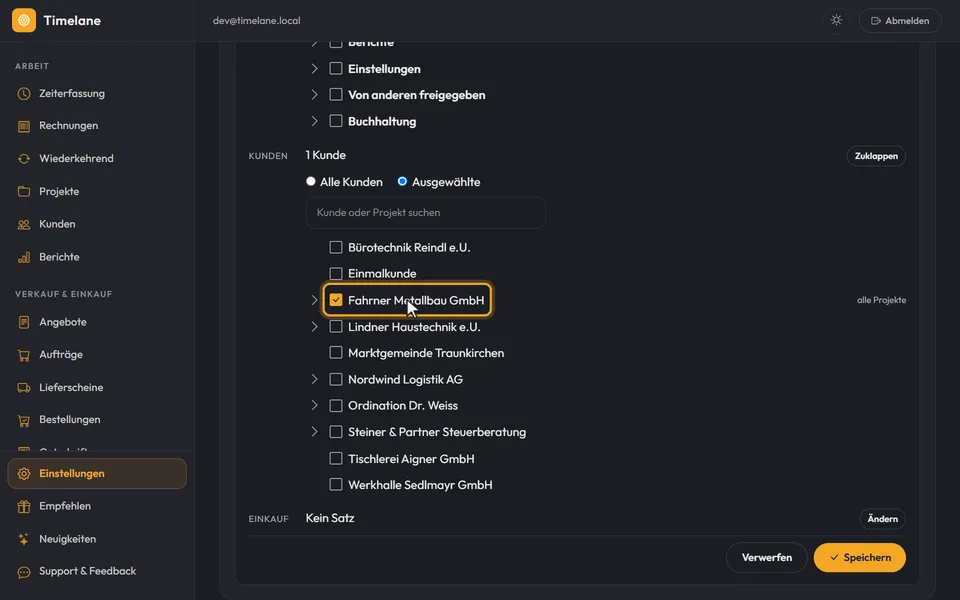
Task: Click the Wiederkehrend recurring arrows icon
Action: [24, 159]
